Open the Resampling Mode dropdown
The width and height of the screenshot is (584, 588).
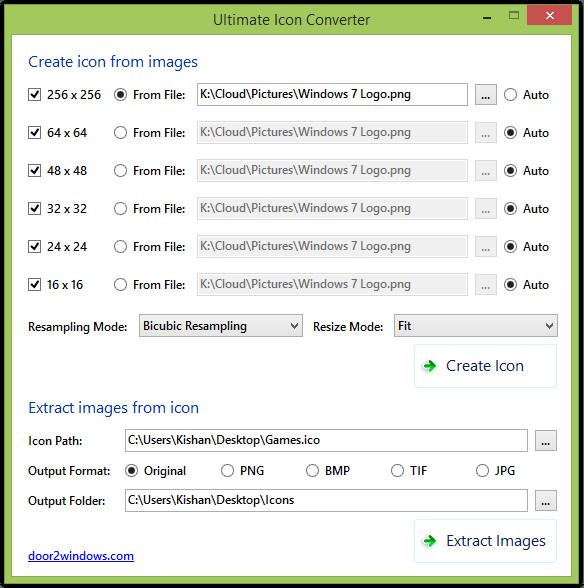coord(221,326)
